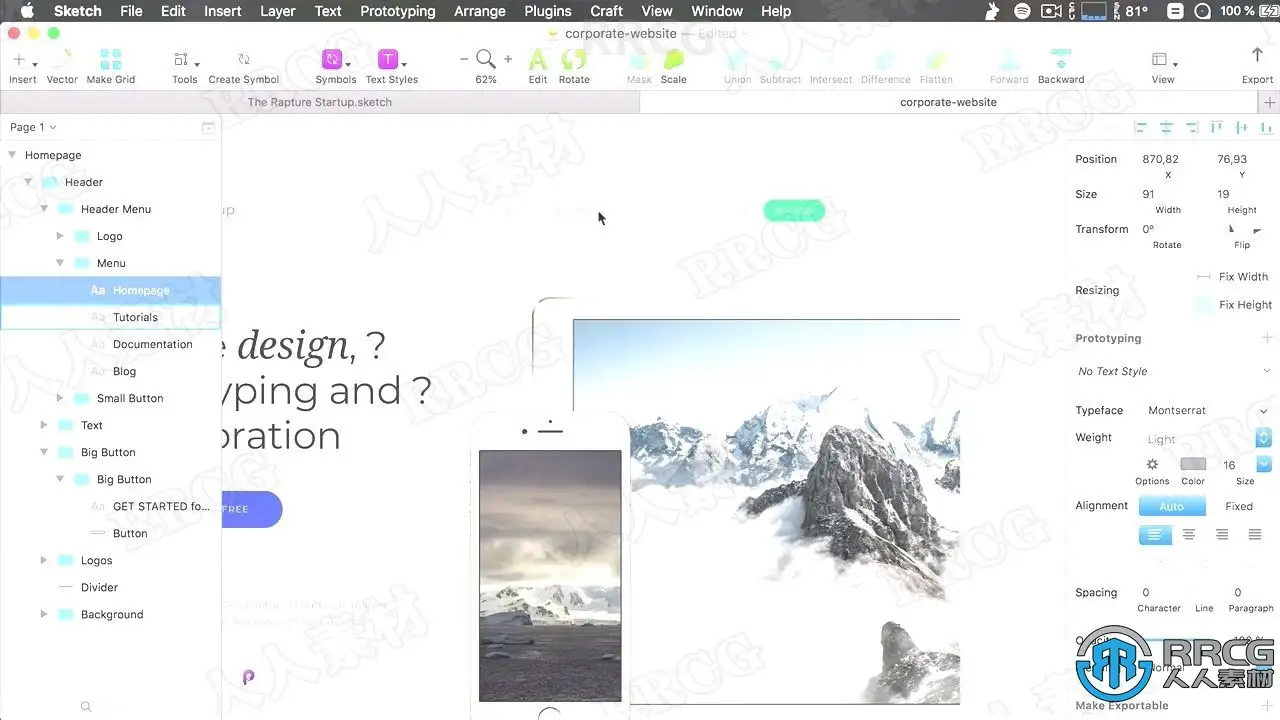Viewport: 1280px width, 720px height.
Task: Select Fixed alignment mode
Action: click(x=1239, y=506)
